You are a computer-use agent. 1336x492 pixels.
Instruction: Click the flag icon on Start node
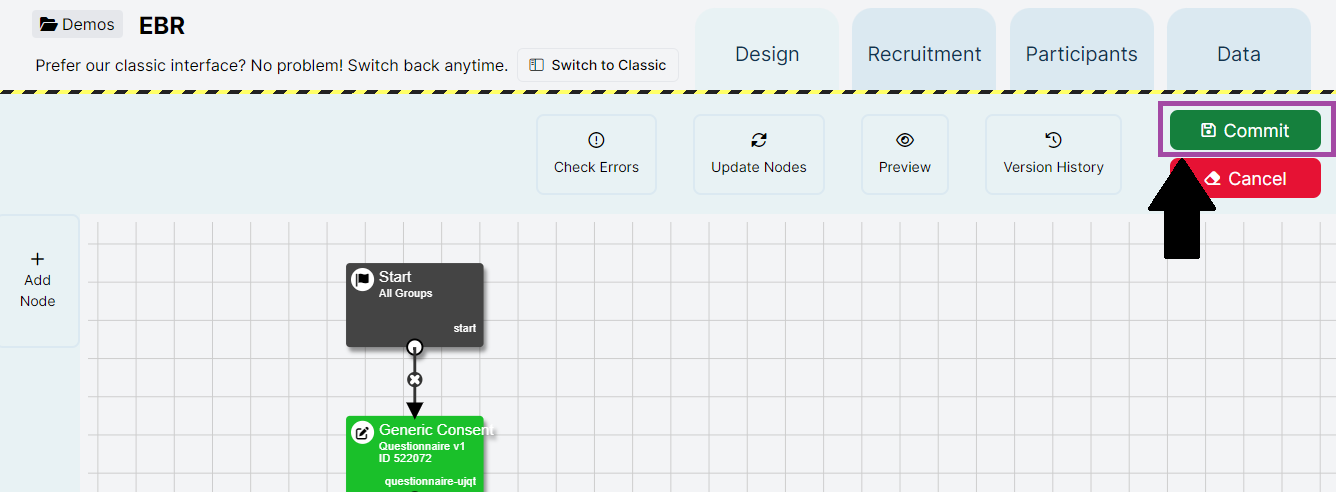[363, 280]
